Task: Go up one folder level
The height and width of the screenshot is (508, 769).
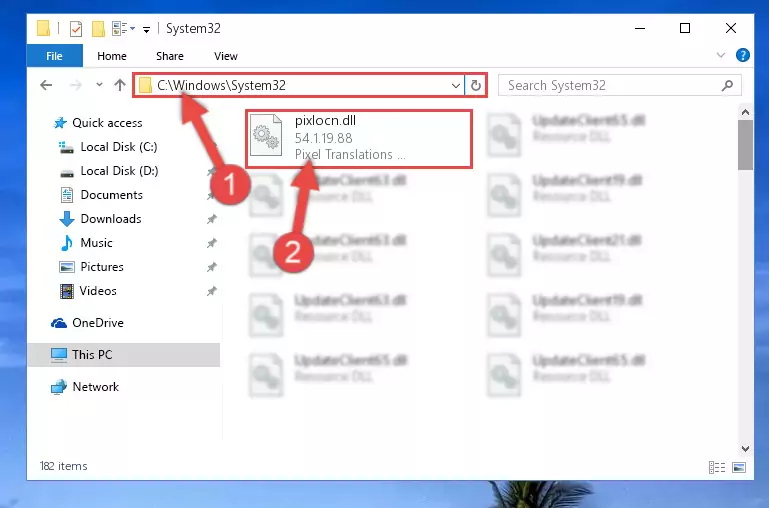Action: click(120, 85)
